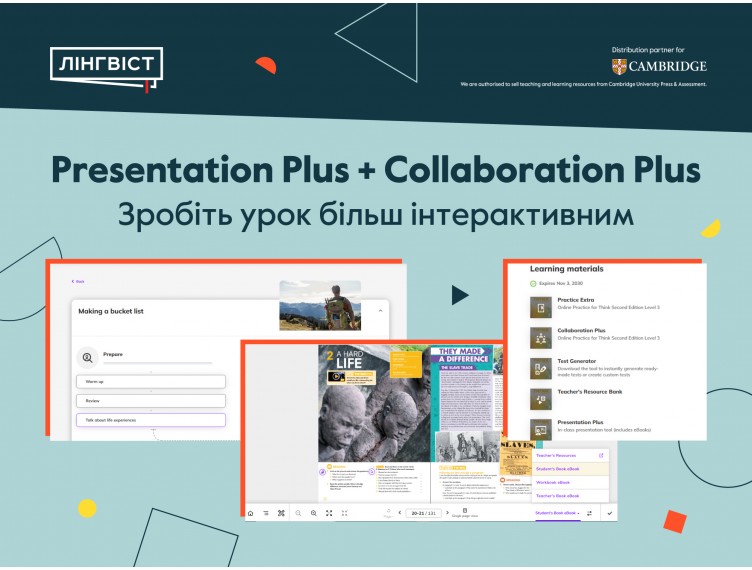
Task: Click the checkmark icon in eBook toolbar
Action: click(x=610, y=513)
